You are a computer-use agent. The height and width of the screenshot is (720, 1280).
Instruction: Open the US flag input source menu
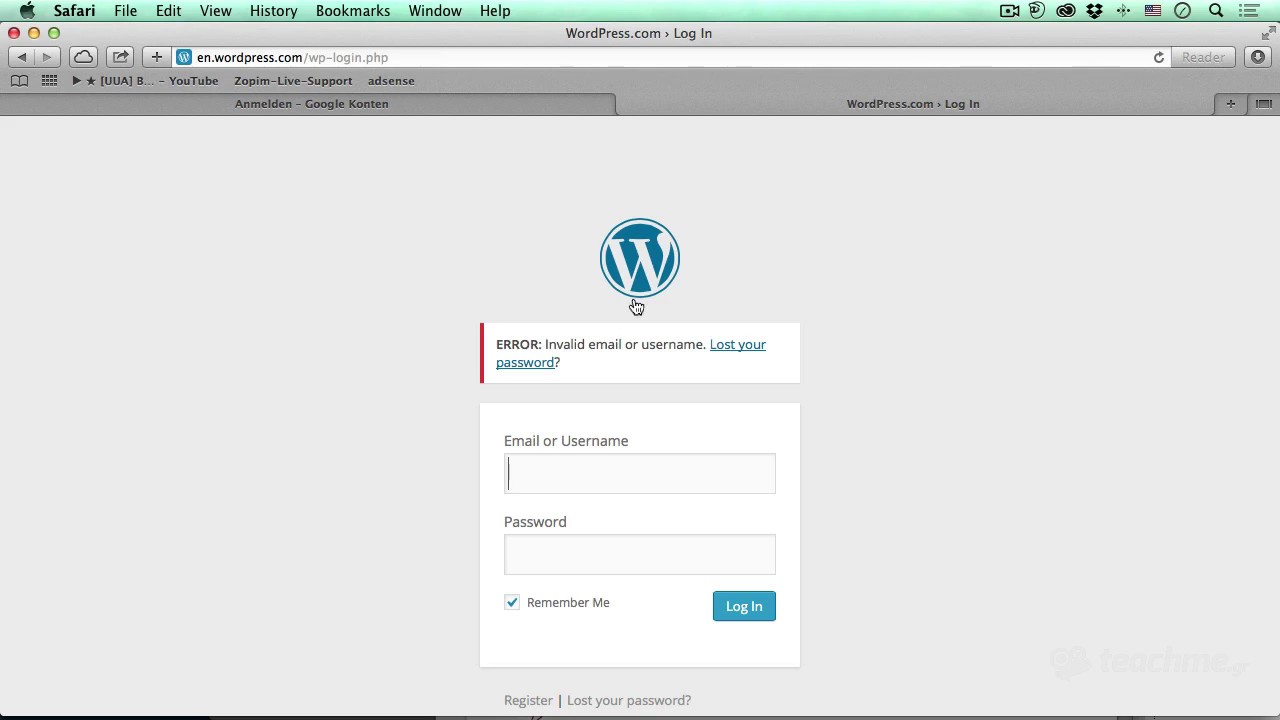[x=1153, y=11]
